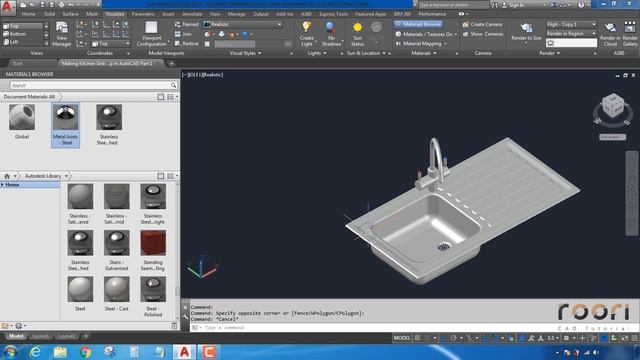Screen dimensions: 640x360
Task: Click the Restore viewport button
Action: point(186,43)
